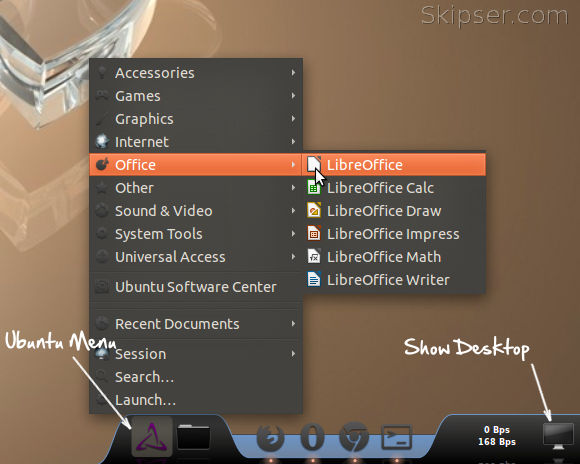Click the LibreOffice Draw icon
580x464 pixels.
coord(314,210)
